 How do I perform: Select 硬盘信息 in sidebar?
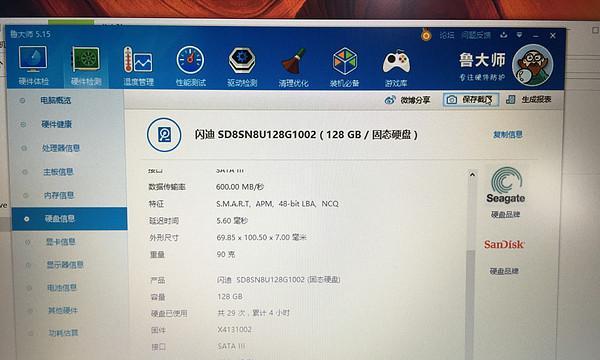tap(69, 219)
